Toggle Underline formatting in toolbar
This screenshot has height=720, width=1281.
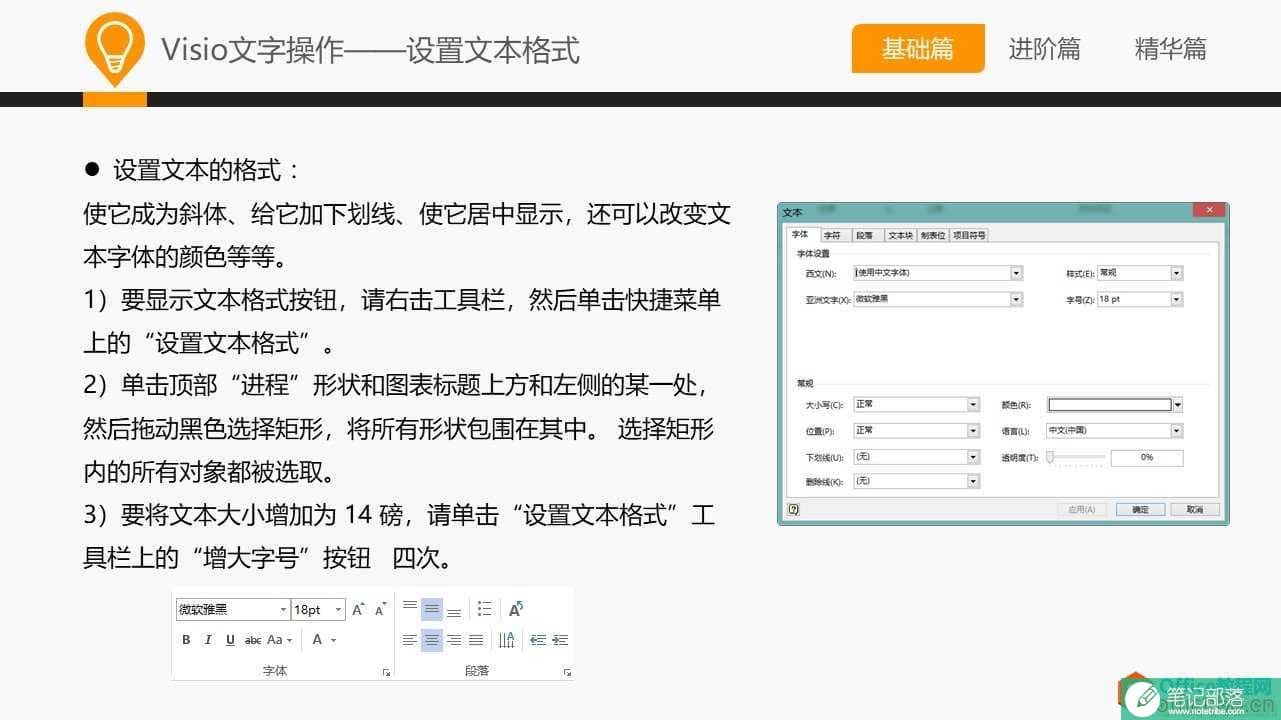tap(230, 640)
